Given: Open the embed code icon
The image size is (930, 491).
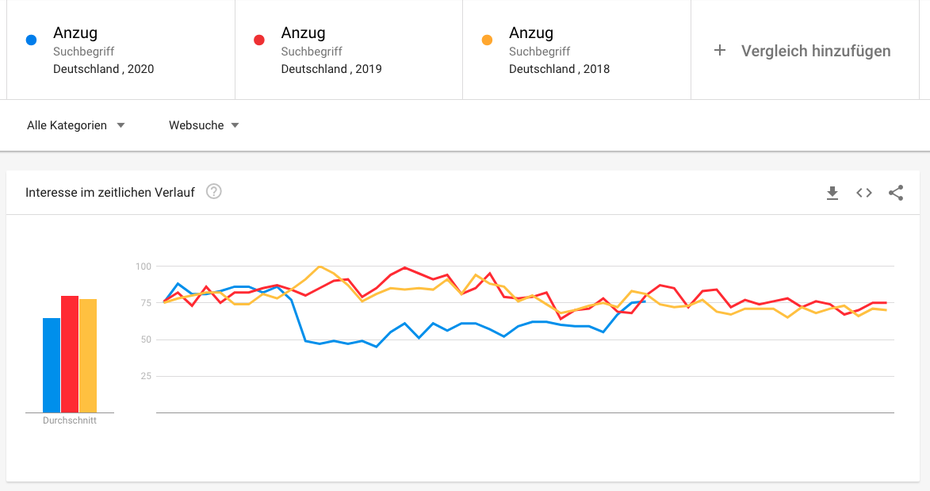Looking at the screenshot, I should pos(864,193).
